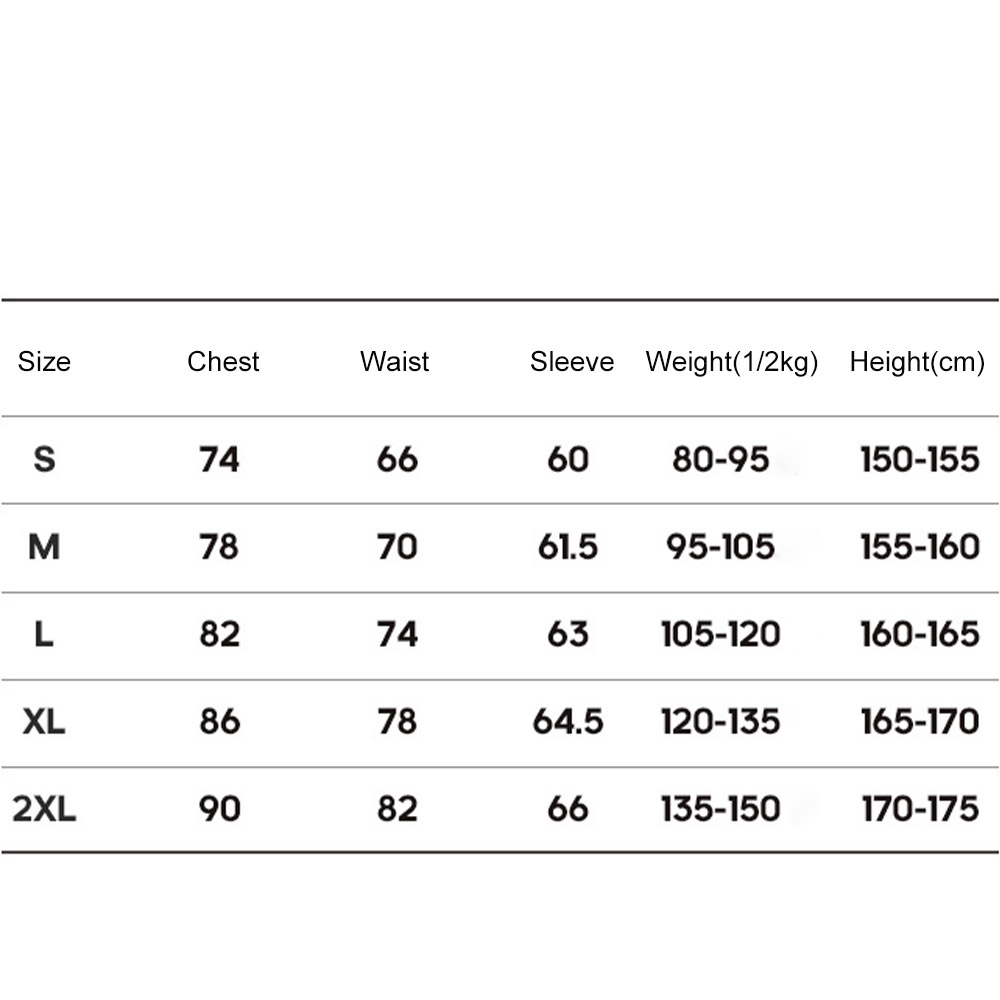Click the Chest column header
The width and height of the screenshot is (1000, 1000).
tap(223, 362)
